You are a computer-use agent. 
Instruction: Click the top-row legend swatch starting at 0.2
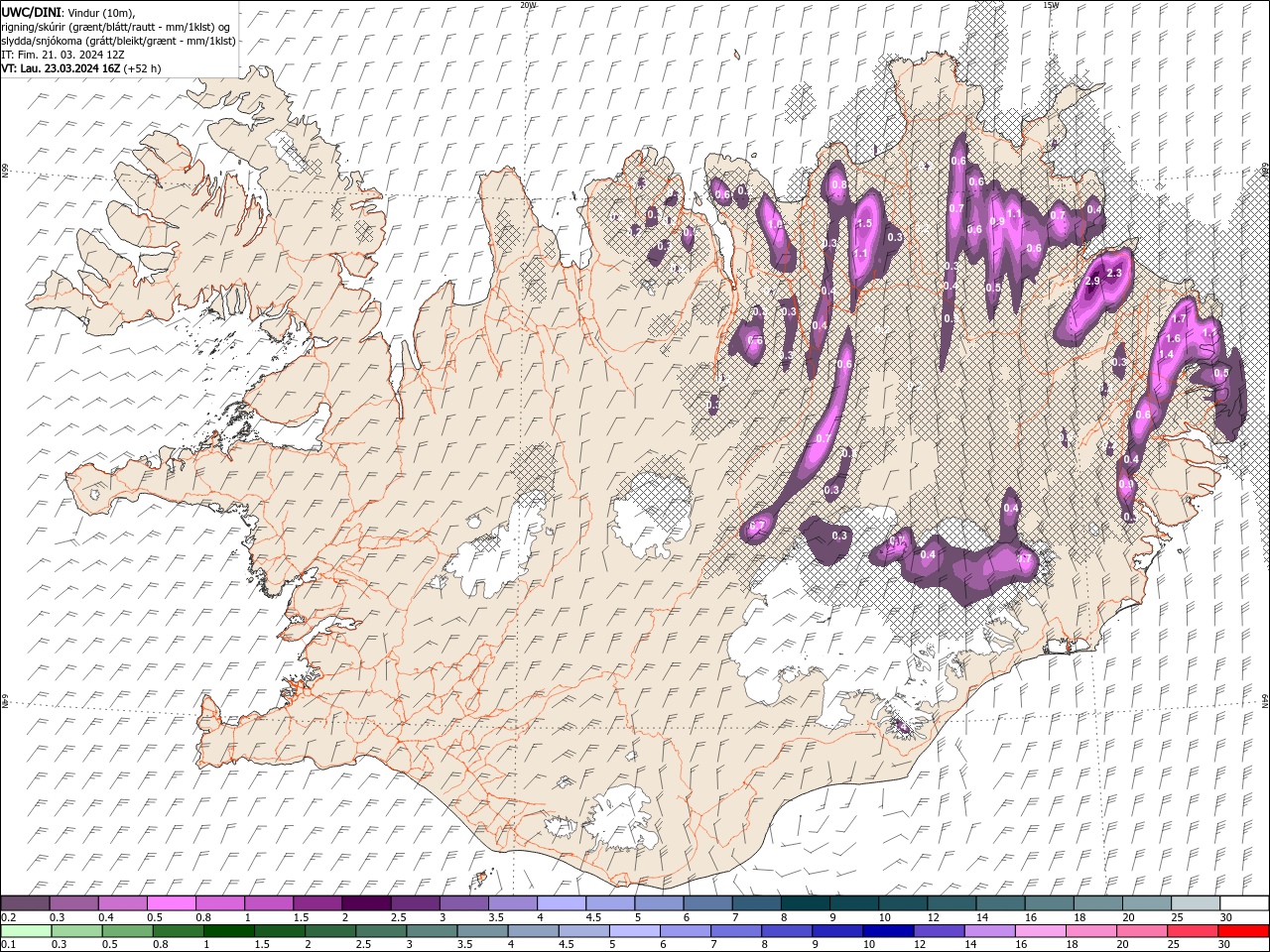pos(25,903)
